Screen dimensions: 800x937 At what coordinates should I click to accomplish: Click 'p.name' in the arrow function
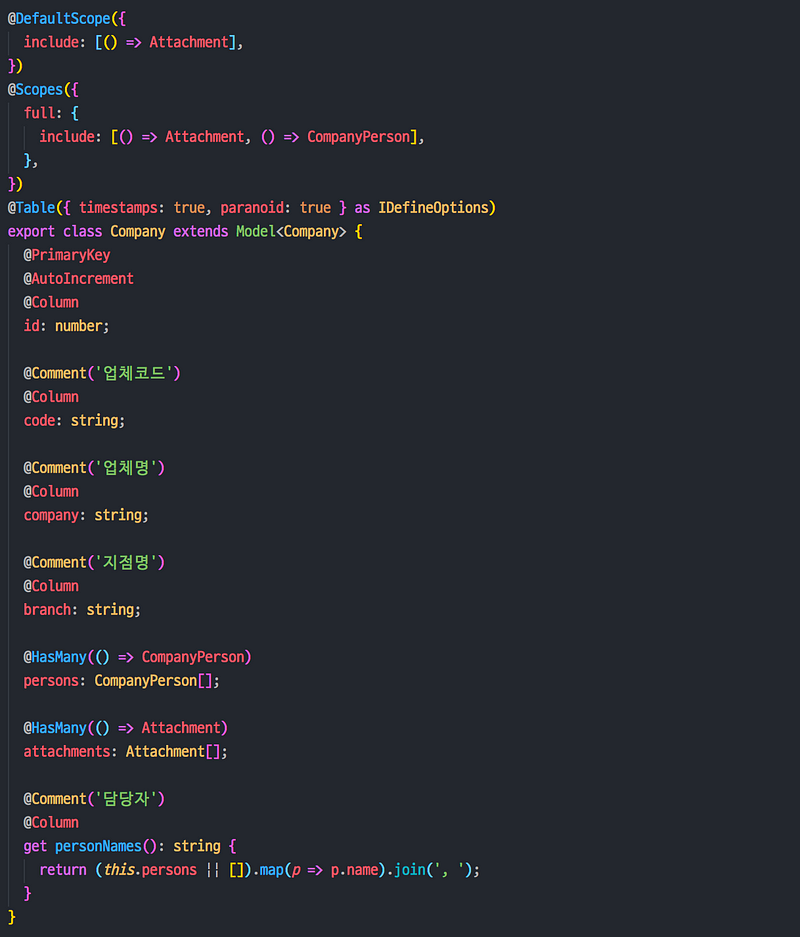354,870
